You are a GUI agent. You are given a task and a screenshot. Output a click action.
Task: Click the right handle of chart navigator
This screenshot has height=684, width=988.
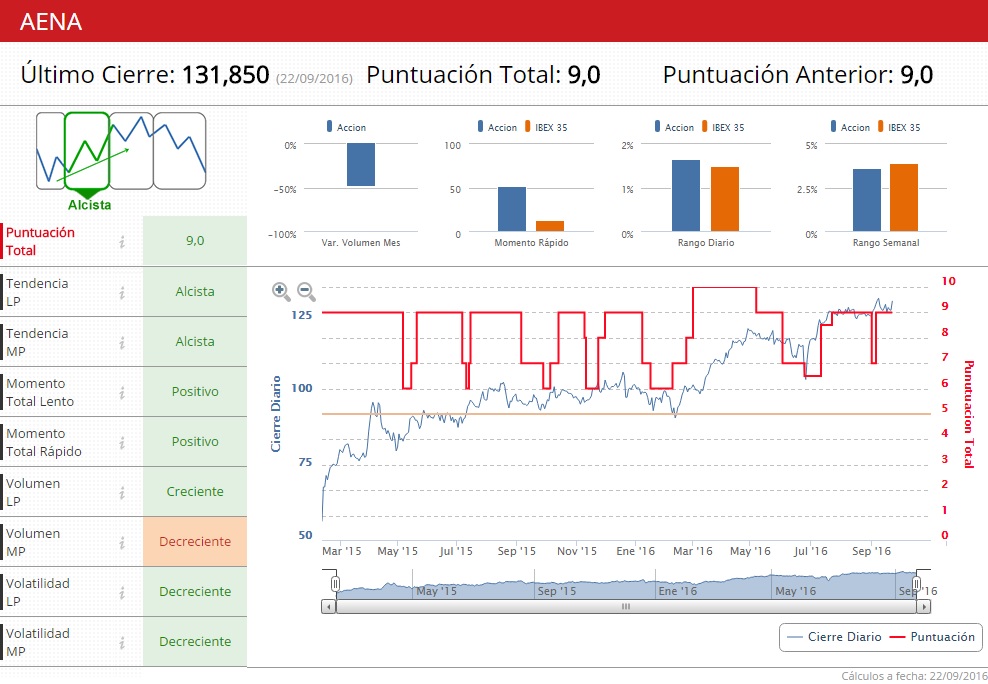pyautogui.click(x=917, y=584)
